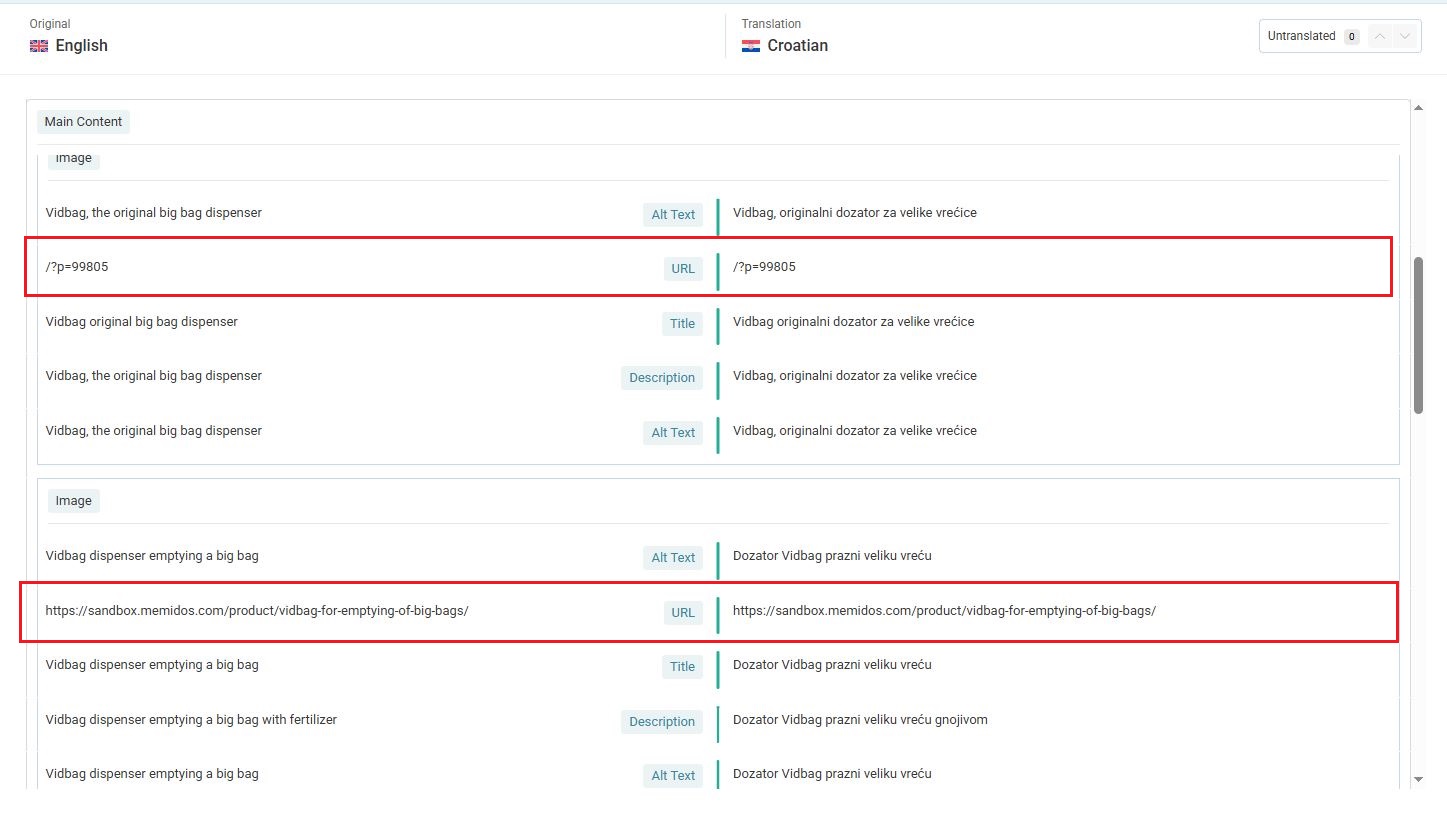1447x837 pixels.
Task: Jump to the next untranslated string
Action: [1406, 37]
